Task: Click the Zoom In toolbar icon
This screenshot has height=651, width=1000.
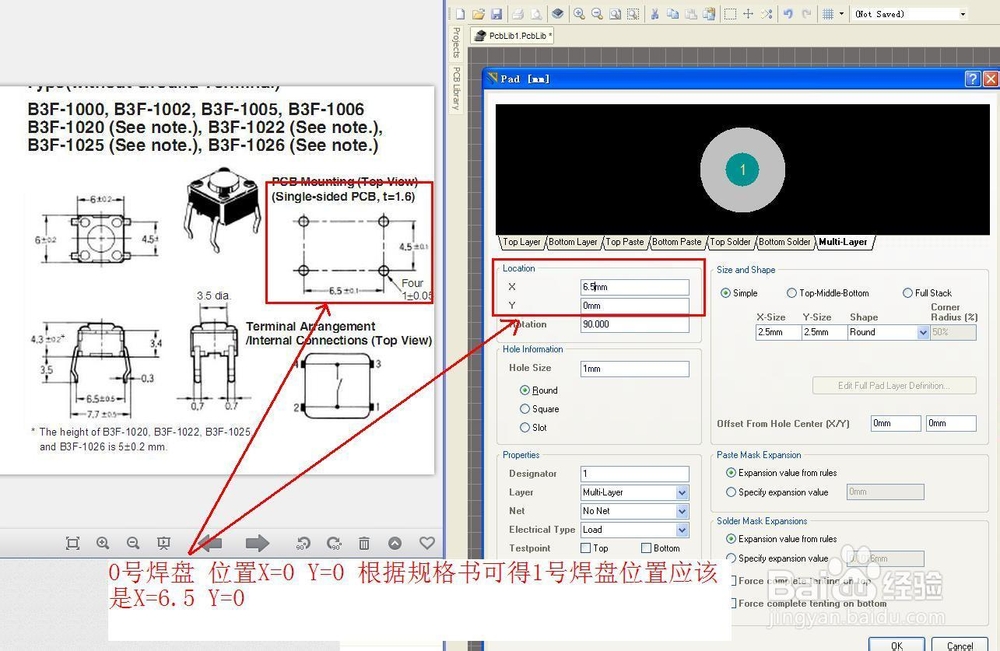Action: (x=578, y=14)
